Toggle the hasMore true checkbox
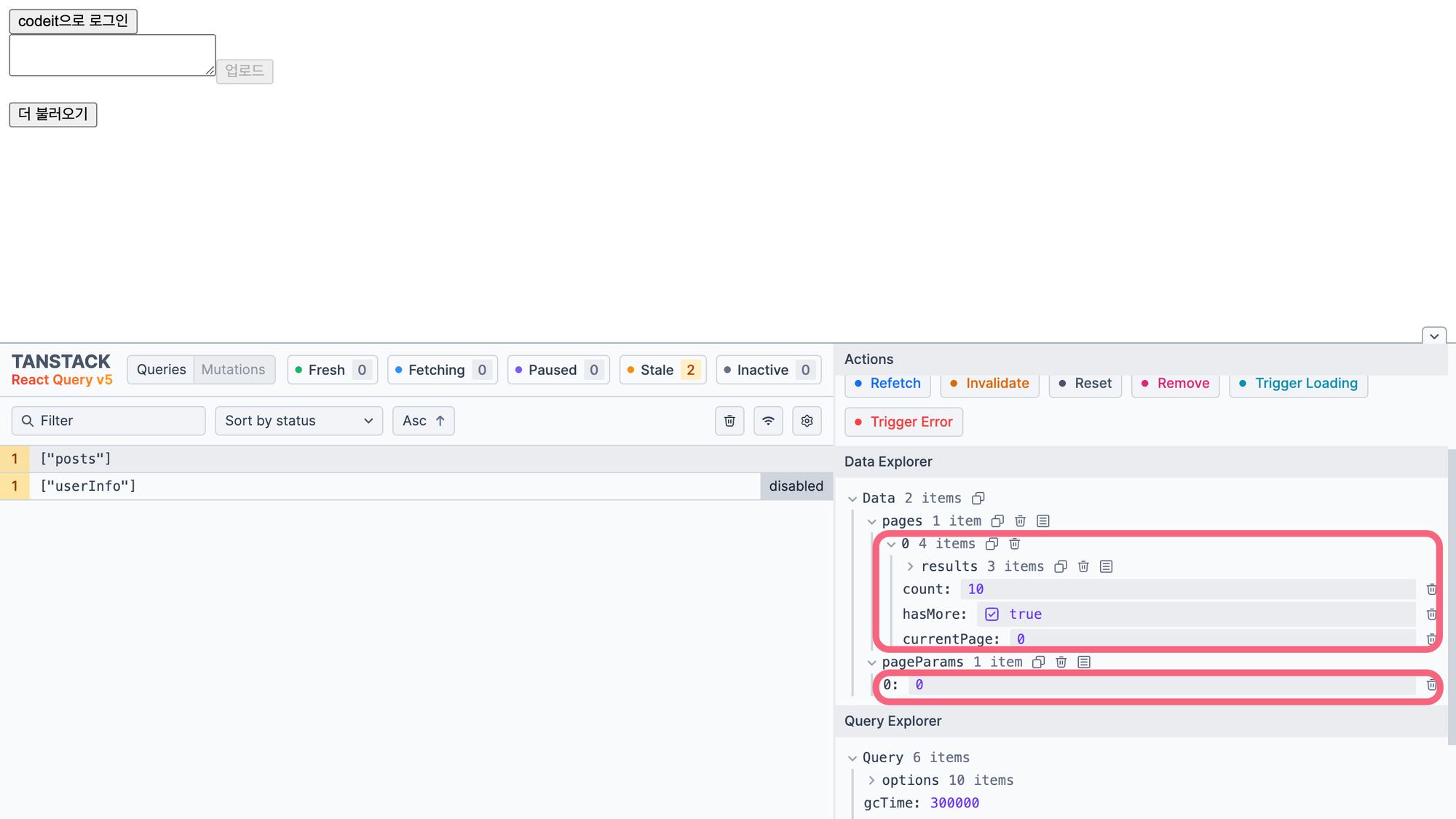Screen dimensions: 1456x819 [x=992, y=614]
